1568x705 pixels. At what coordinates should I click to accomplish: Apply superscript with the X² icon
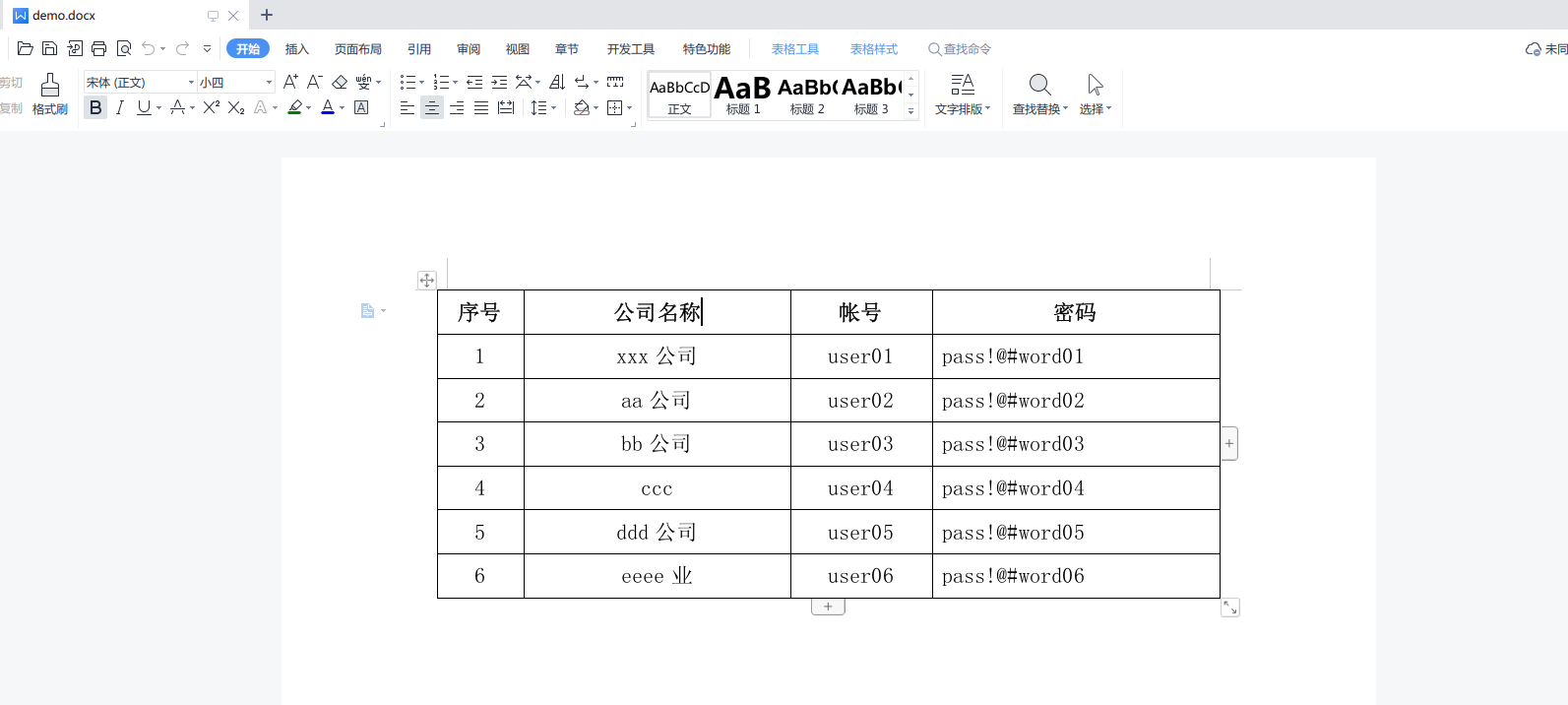(211, 108)
